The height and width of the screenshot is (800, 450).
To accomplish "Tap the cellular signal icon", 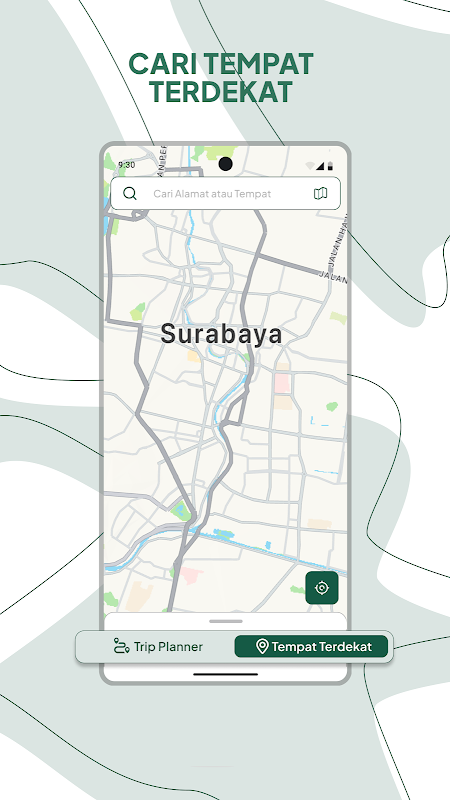I will (x=320, y=165).
